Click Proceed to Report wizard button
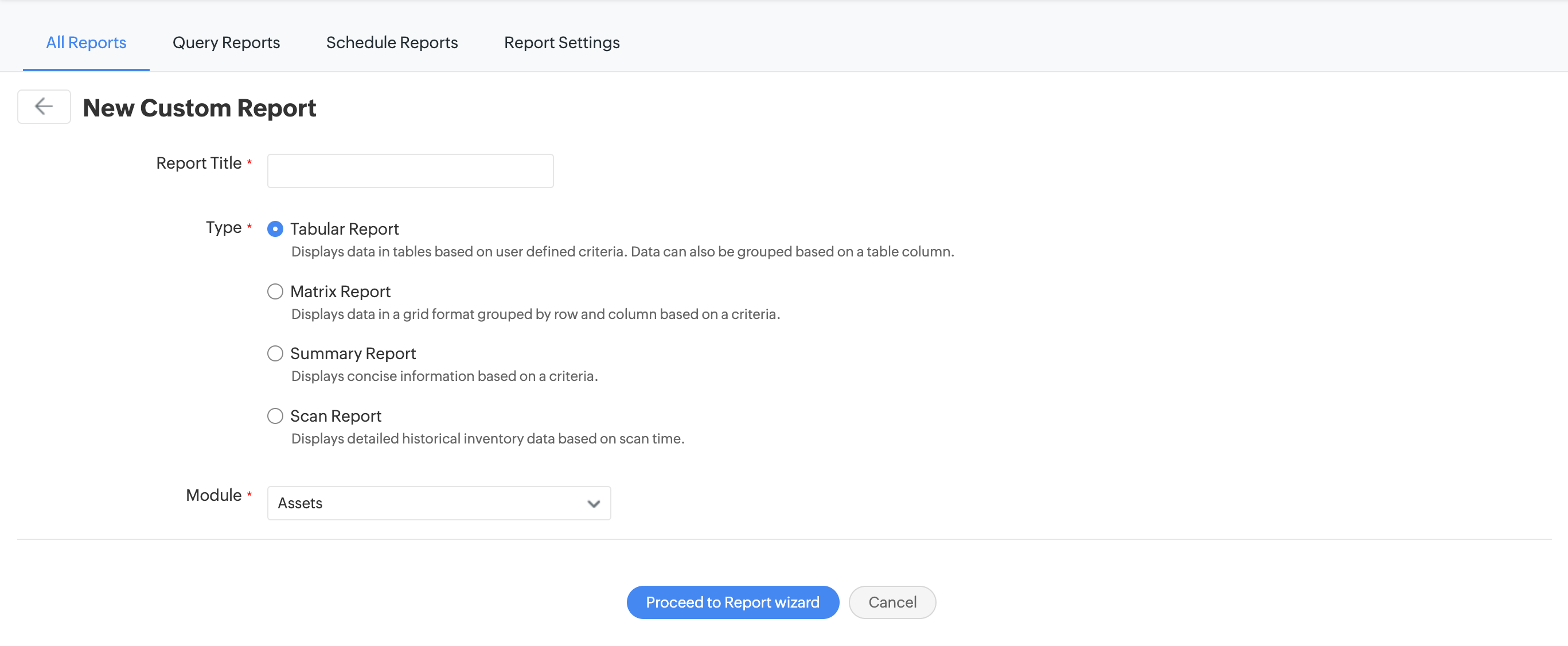The image size is (1568, 646). [x=732, y=602]
